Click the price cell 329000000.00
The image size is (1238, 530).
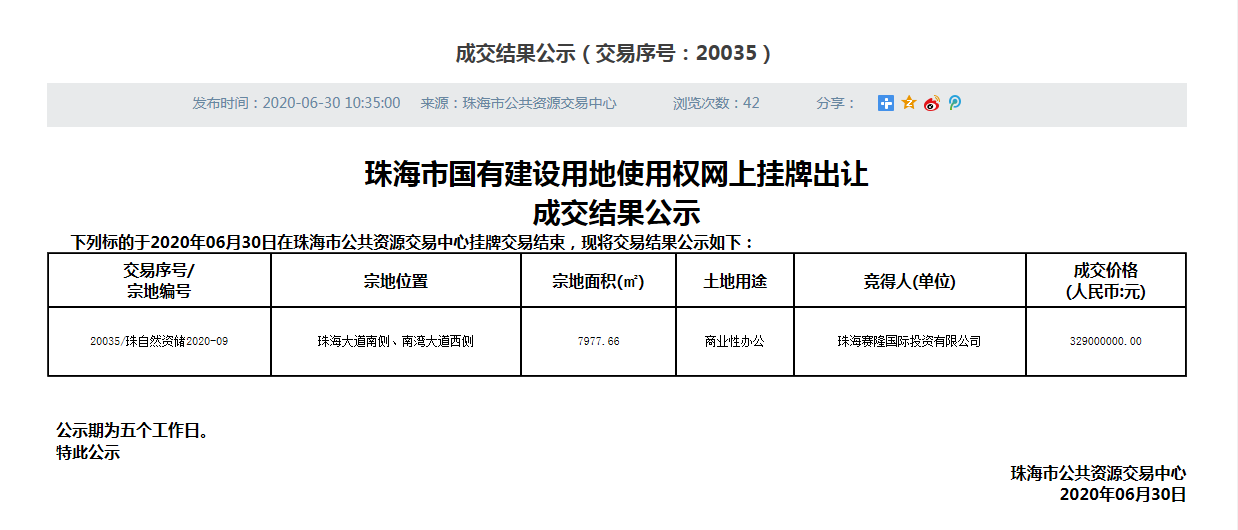1105,342
